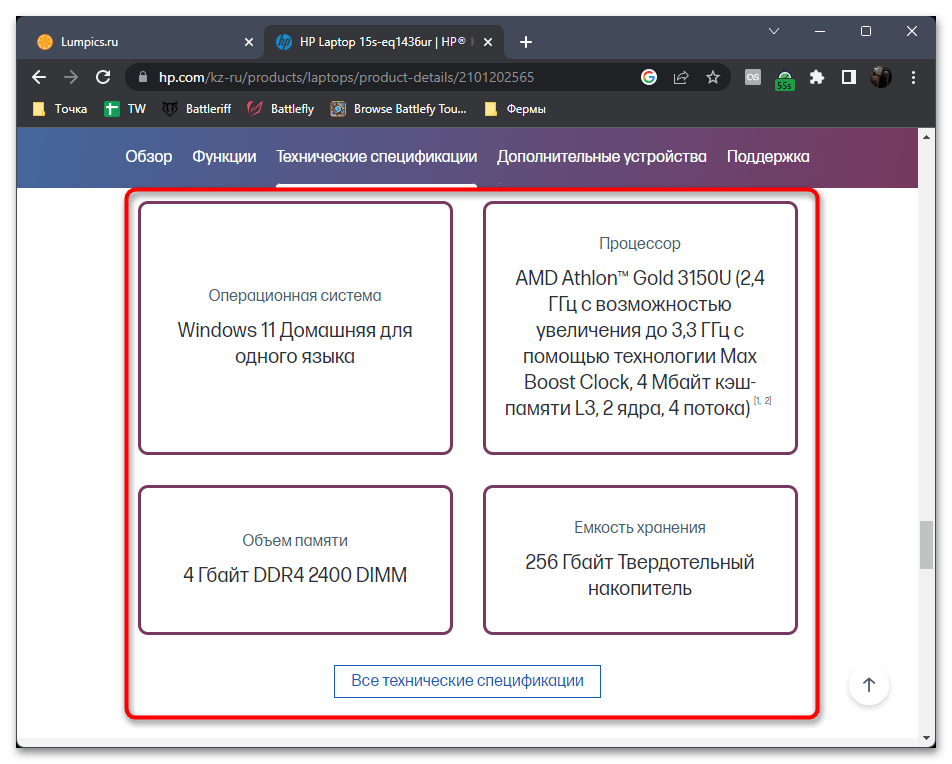The height and width of the screenshot is (764, 952).
Task: Select the Дополнительные устройства section
Action: (601, 157)
